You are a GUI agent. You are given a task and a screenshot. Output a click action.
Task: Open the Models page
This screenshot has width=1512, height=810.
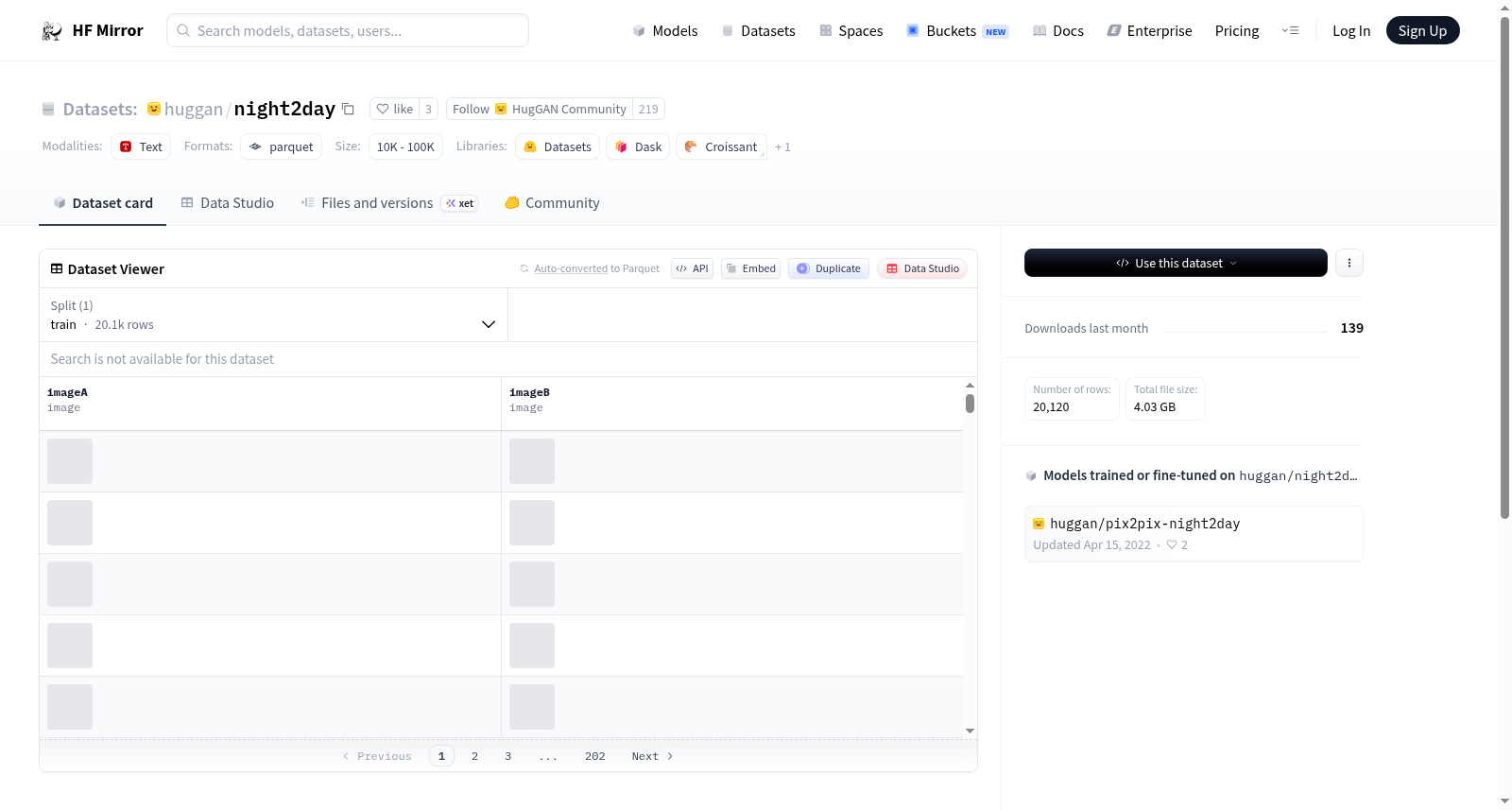665,30
